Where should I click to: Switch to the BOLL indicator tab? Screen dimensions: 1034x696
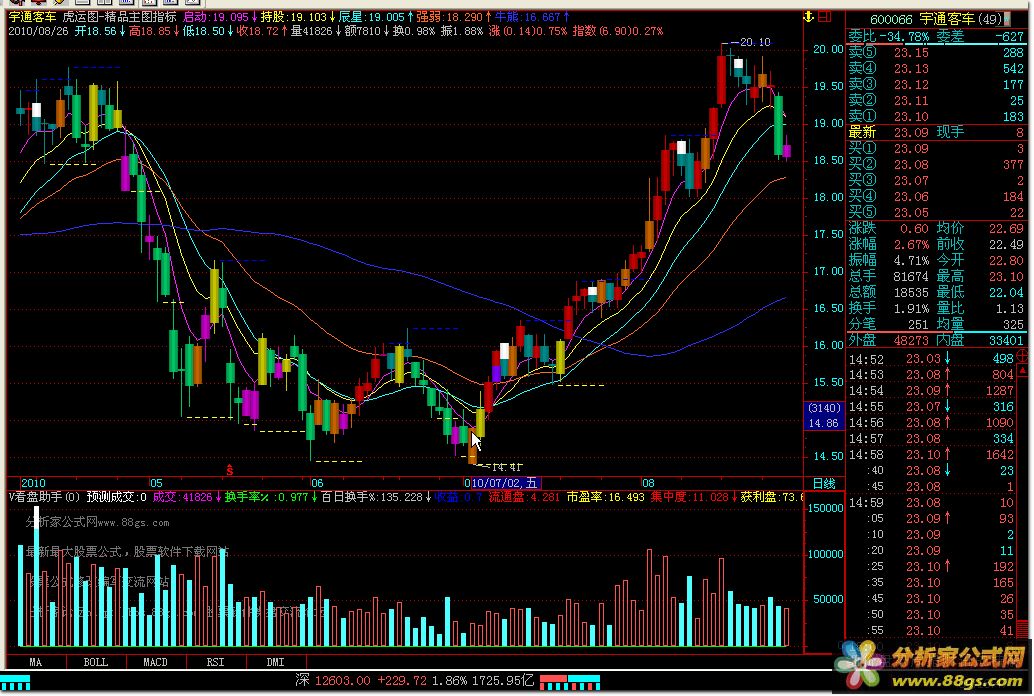click(x=96, y=662)
